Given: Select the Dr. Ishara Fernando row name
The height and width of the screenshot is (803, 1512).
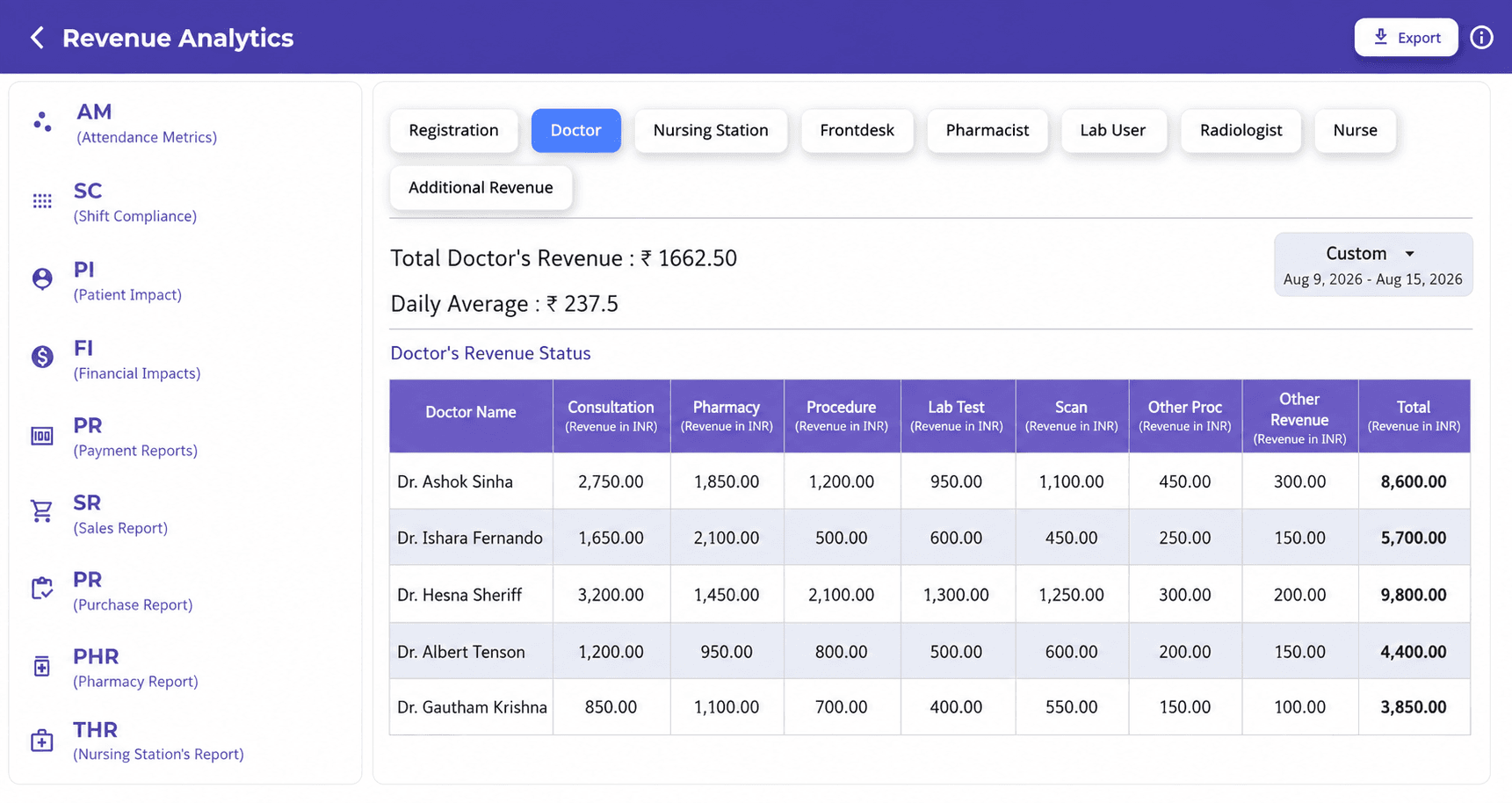Looking at the screenshot, I should tap(470, 538).
